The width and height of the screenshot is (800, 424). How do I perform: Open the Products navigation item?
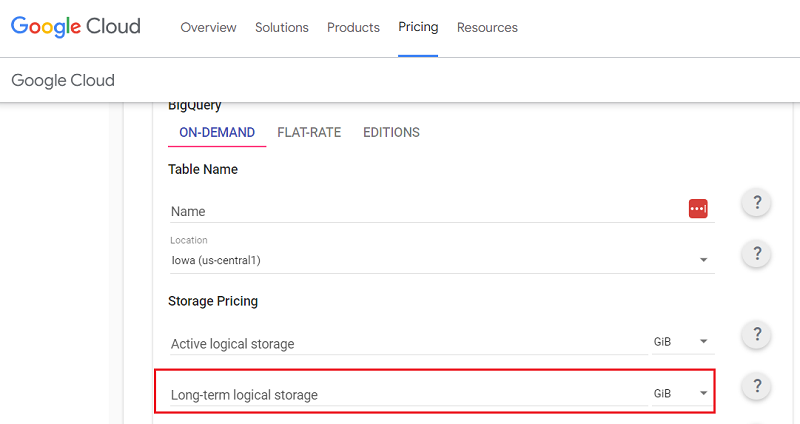pos(353,28)
